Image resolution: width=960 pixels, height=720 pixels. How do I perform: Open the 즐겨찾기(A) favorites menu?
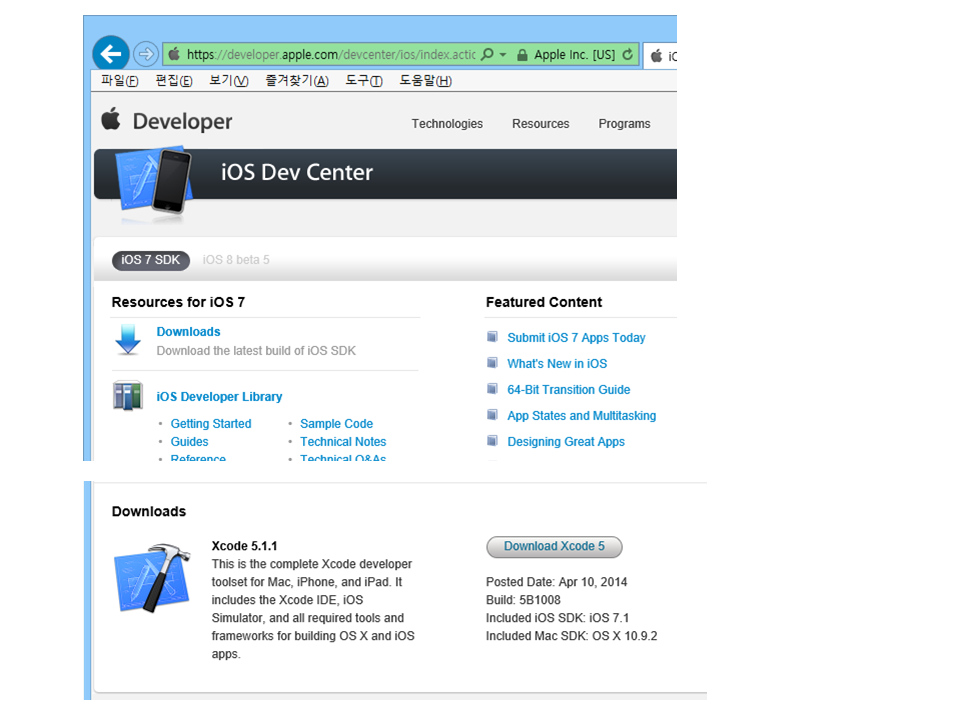pos(296,81)
